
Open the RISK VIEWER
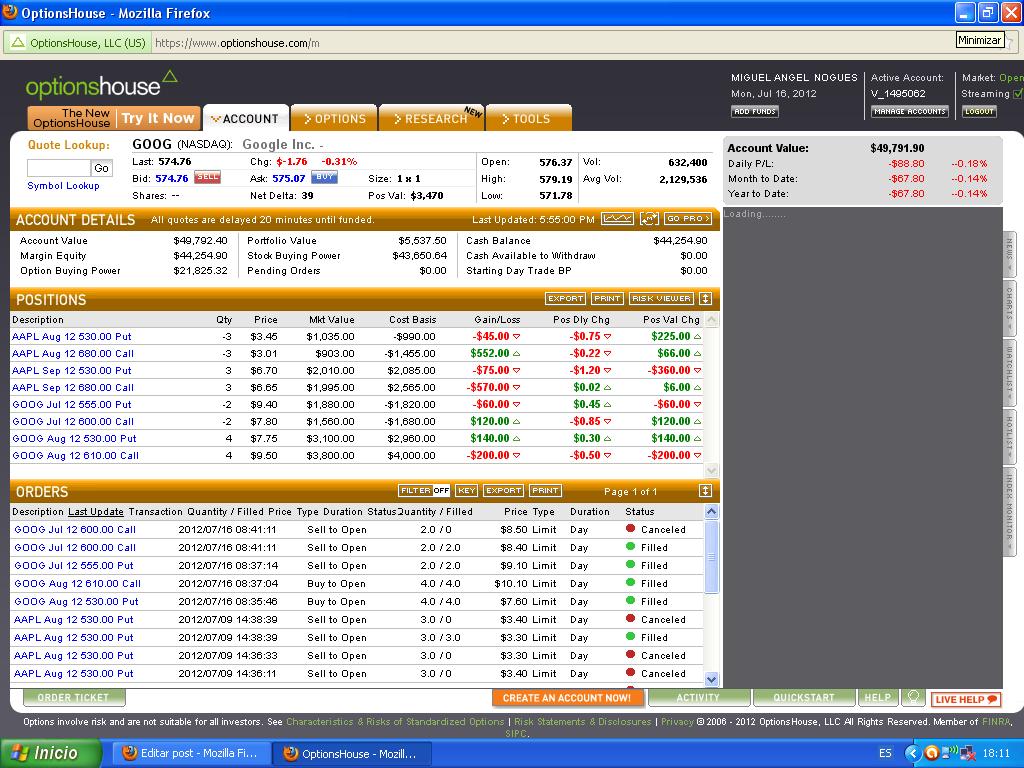[661, 298]
